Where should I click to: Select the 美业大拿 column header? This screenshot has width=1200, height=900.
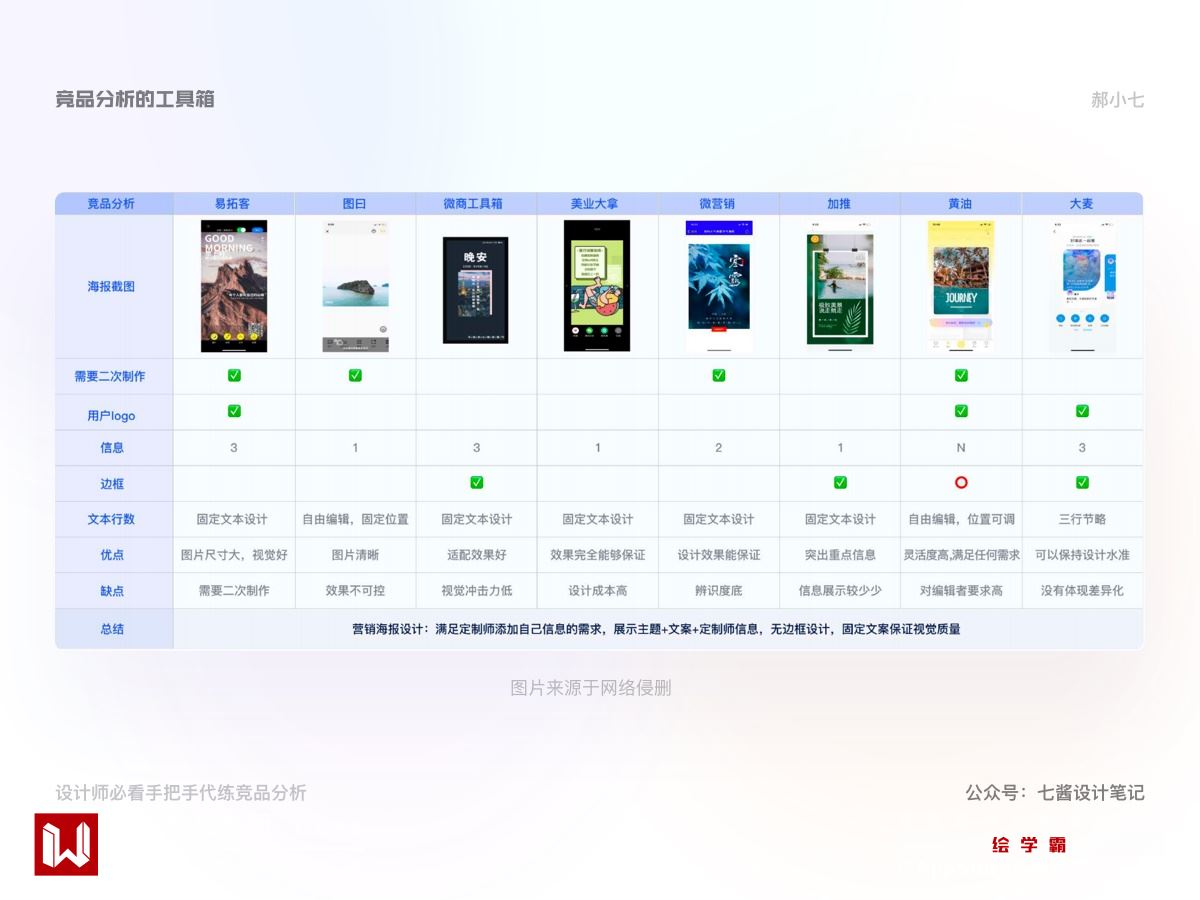597,203
